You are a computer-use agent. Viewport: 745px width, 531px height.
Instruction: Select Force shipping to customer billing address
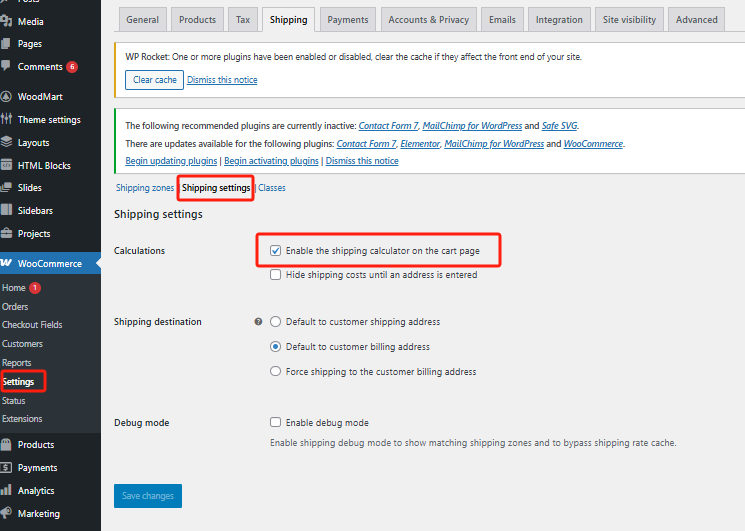click(275, 372)
